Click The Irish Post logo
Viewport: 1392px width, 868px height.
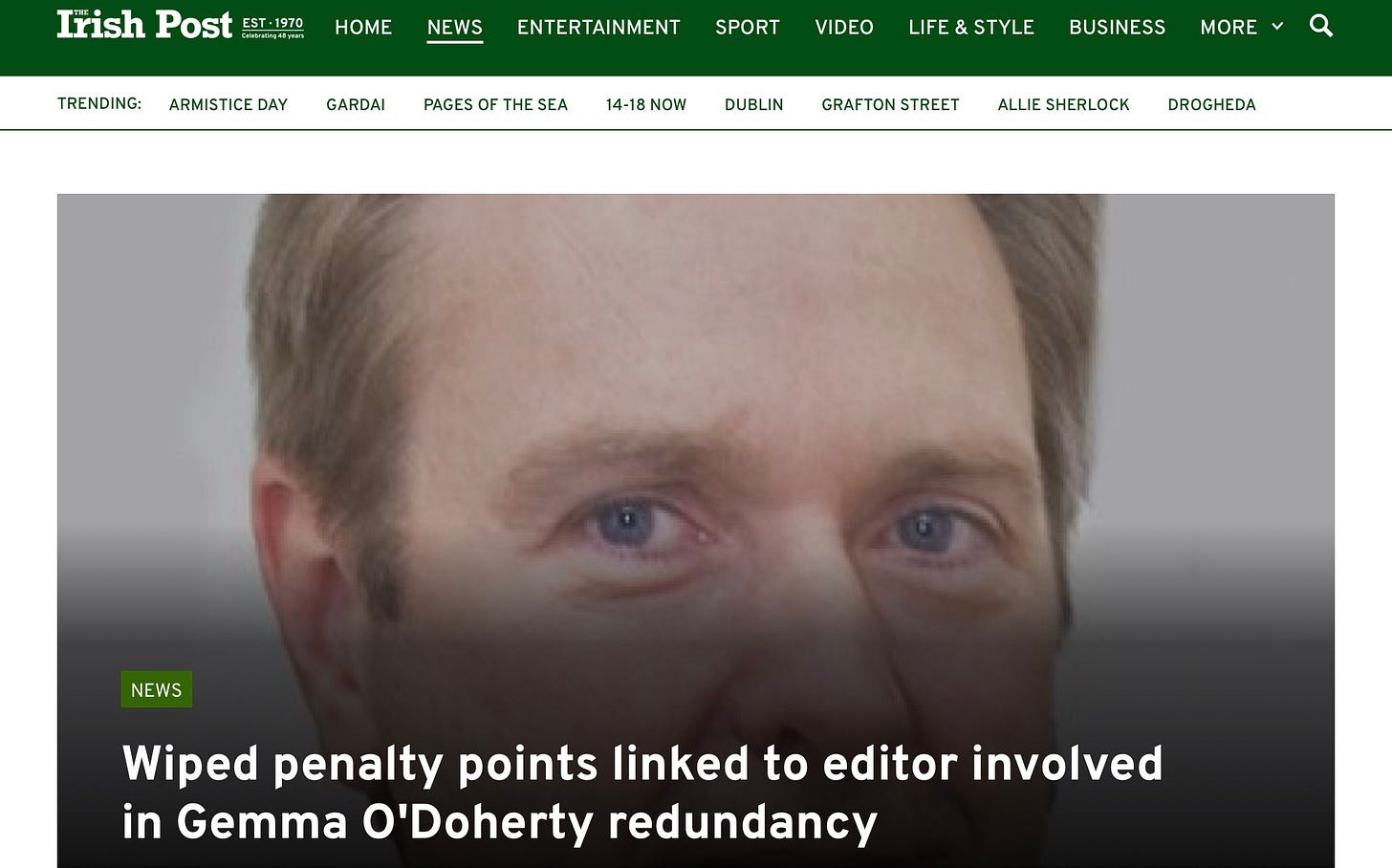click(x=180, y=25)
